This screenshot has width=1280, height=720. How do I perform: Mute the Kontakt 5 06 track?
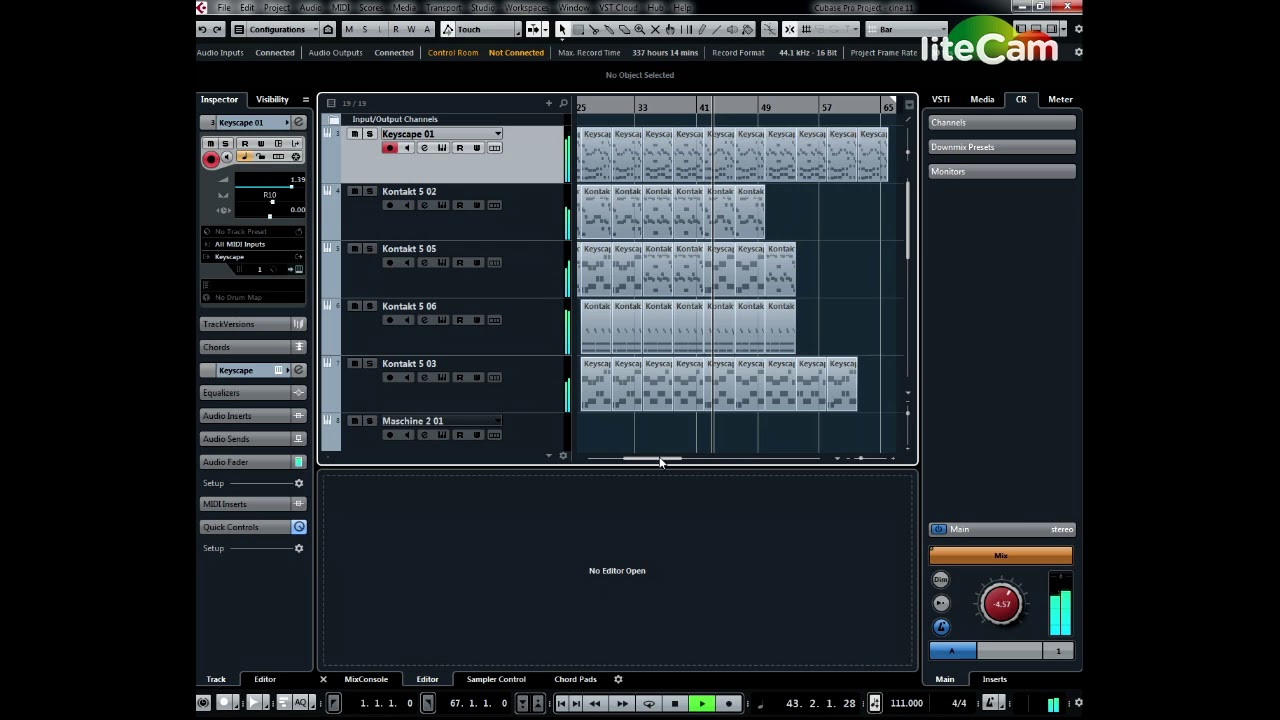pyautogui.click(x=354, y=306)
